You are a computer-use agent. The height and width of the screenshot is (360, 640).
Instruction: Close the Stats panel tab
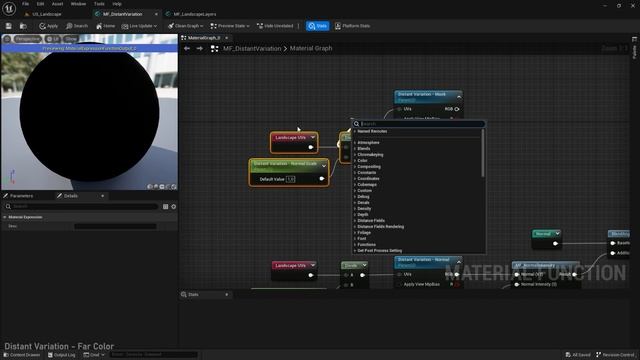(x=227, y=295)
